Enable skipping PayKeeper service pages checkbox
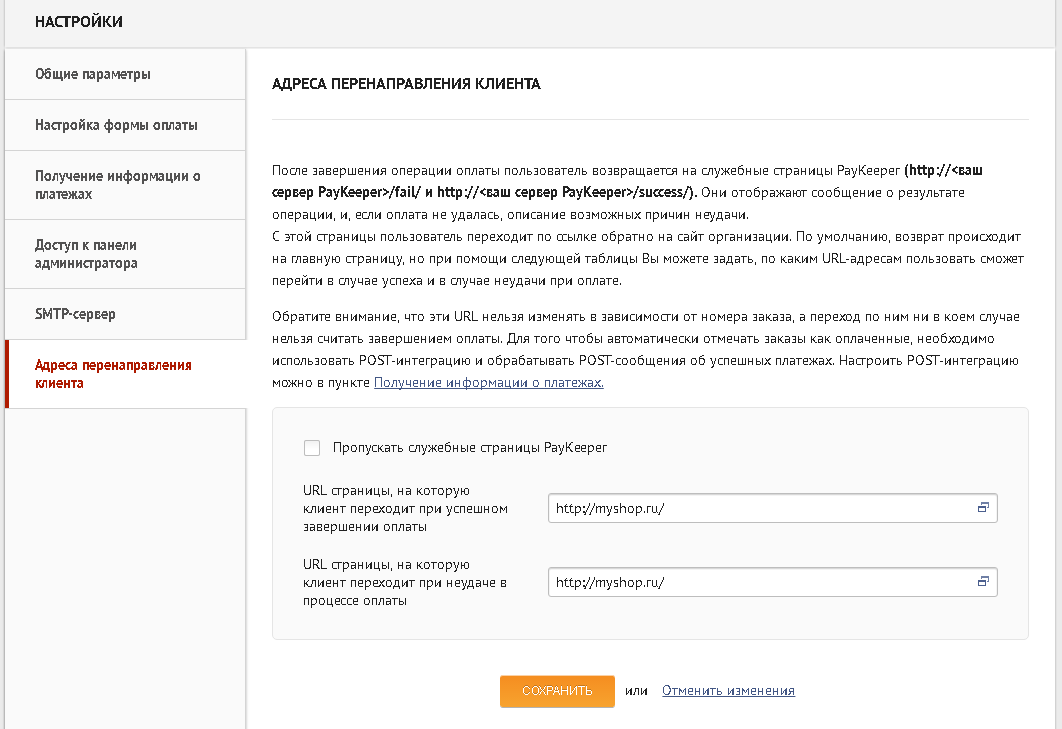Screen dimensions: 1062x729 pos(311,448)
